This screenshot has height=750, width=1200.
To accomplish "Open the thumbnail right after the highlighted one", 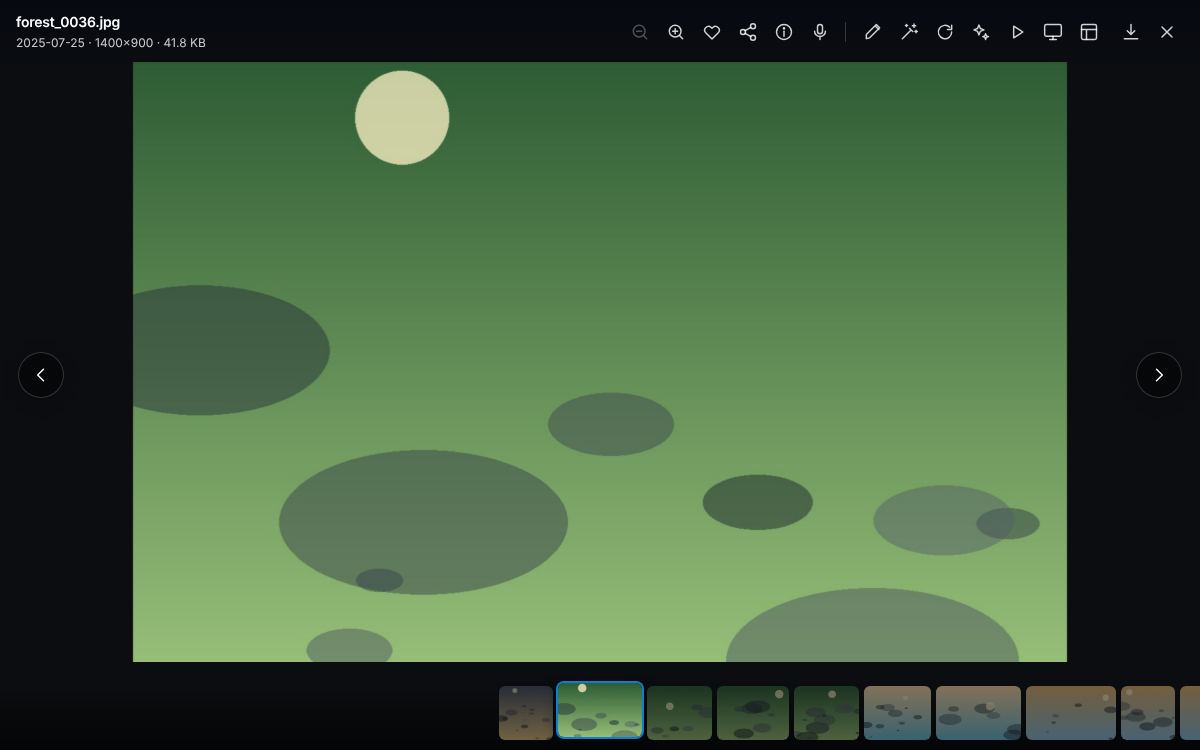I will [680, 713].
